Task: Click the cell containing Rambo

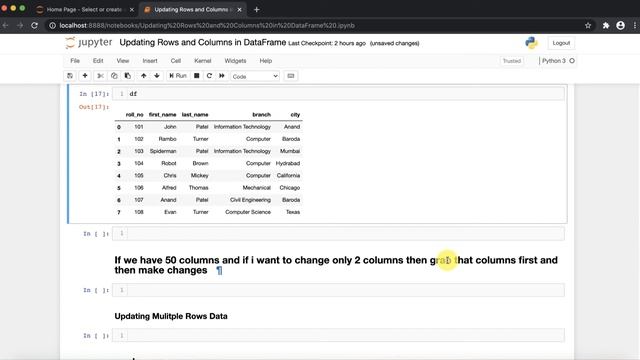Action: click(x=167, y=139)
